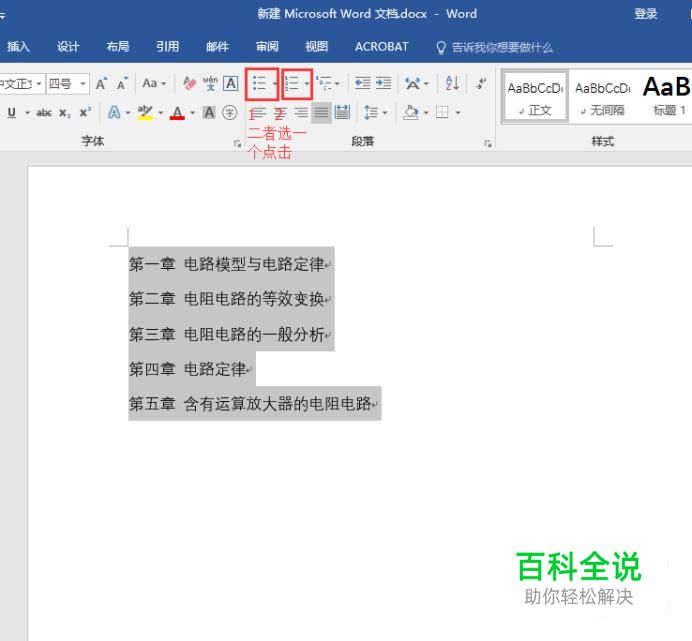Apply the yellow text highlight color
Viewport: 692px width, 641px height.
tap(145, 113)
